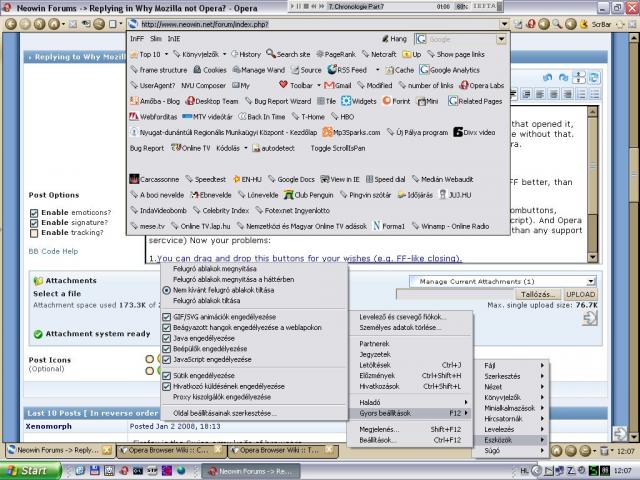Select Nem kívánt felugró ablakok tiltása radio option
This screenshot has height=480, width=640.
click(x=167, y=289)
